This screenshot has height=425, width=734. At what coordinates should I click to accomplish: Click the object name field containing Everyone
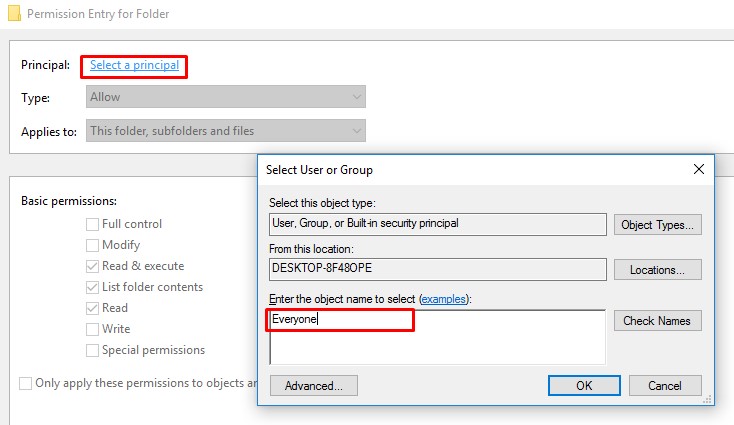438,336
